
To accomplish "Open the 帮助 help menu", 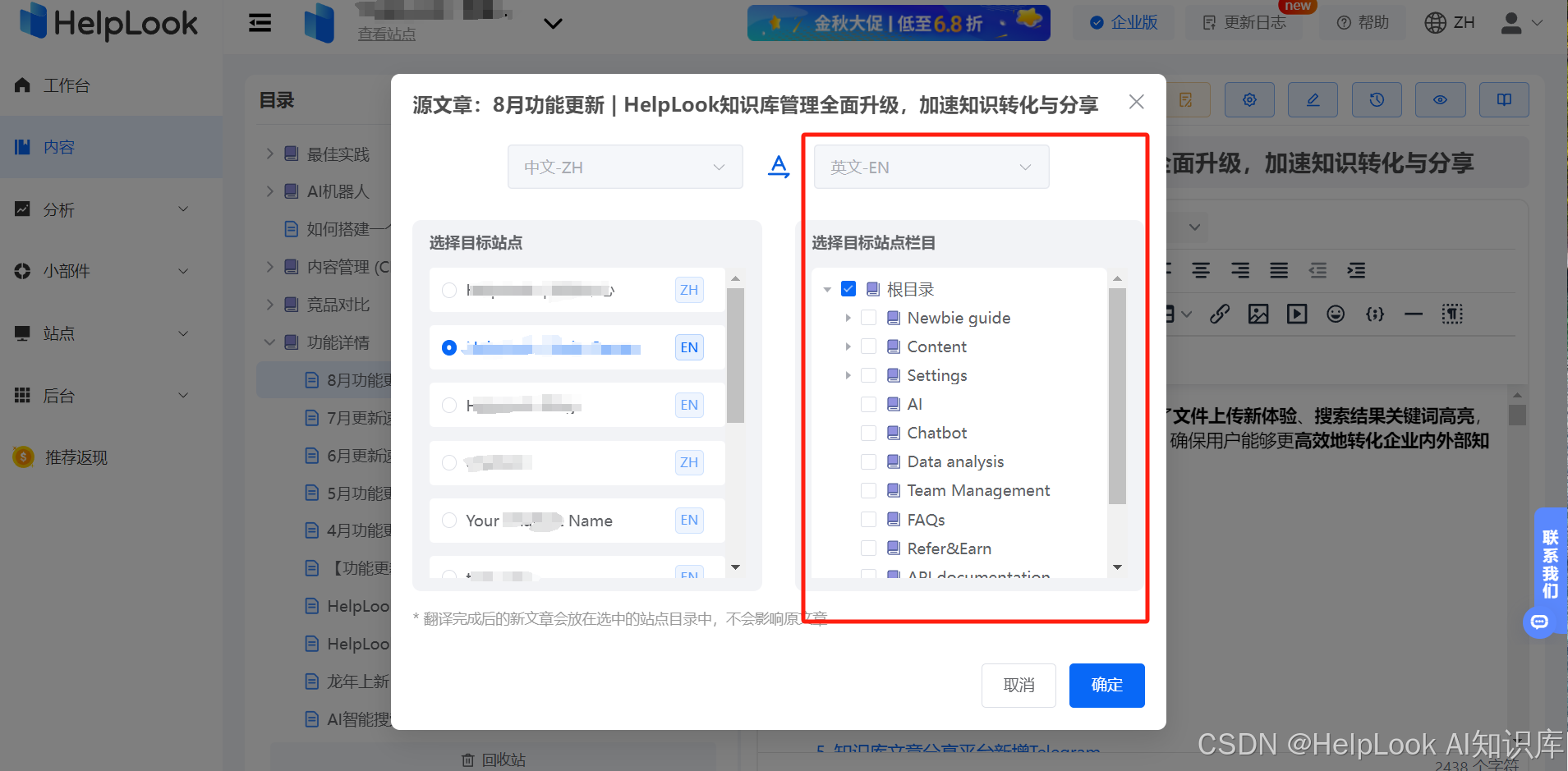I will tap(1363, 23).
